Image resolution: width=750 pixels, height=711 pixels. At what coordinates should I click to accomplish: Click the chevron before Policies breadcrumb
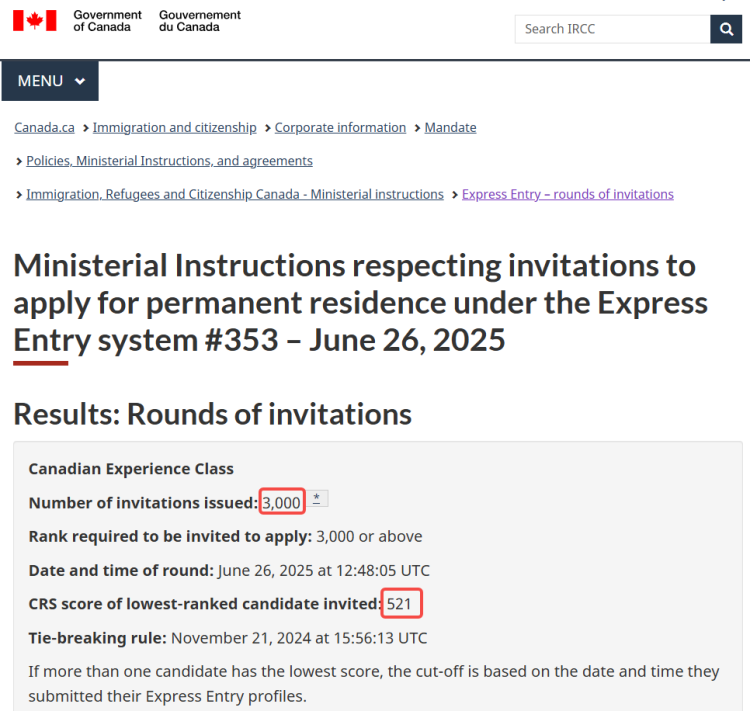click(19, 162)
